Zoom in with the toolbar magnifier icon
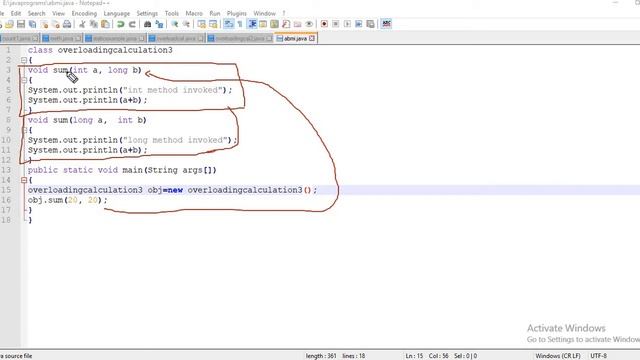 pyautogui.click(x=174, y=24)
